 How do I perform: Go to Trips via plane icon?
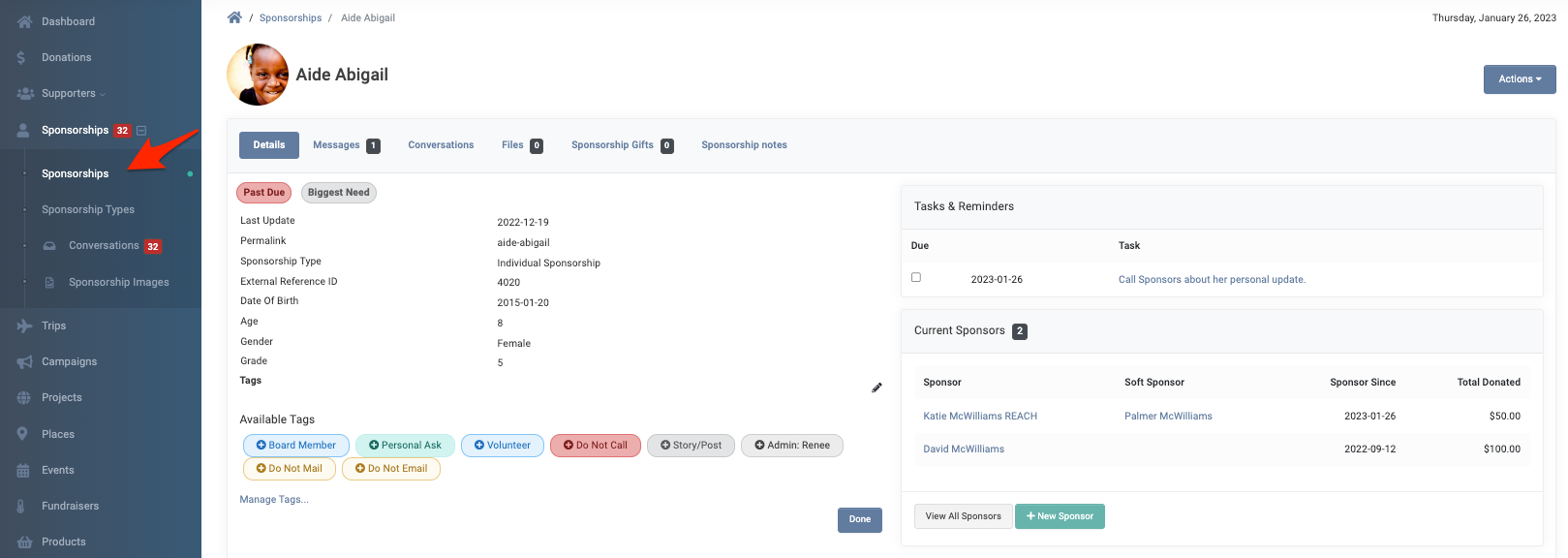24,326
